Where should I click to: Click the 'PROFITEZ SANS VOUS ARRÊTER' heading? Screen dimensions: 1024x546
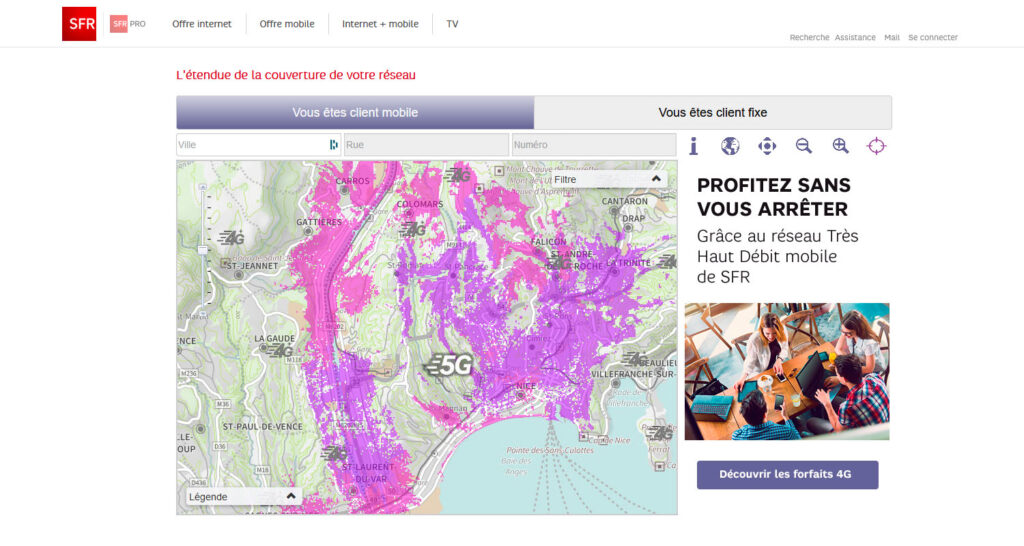[774, 197]
